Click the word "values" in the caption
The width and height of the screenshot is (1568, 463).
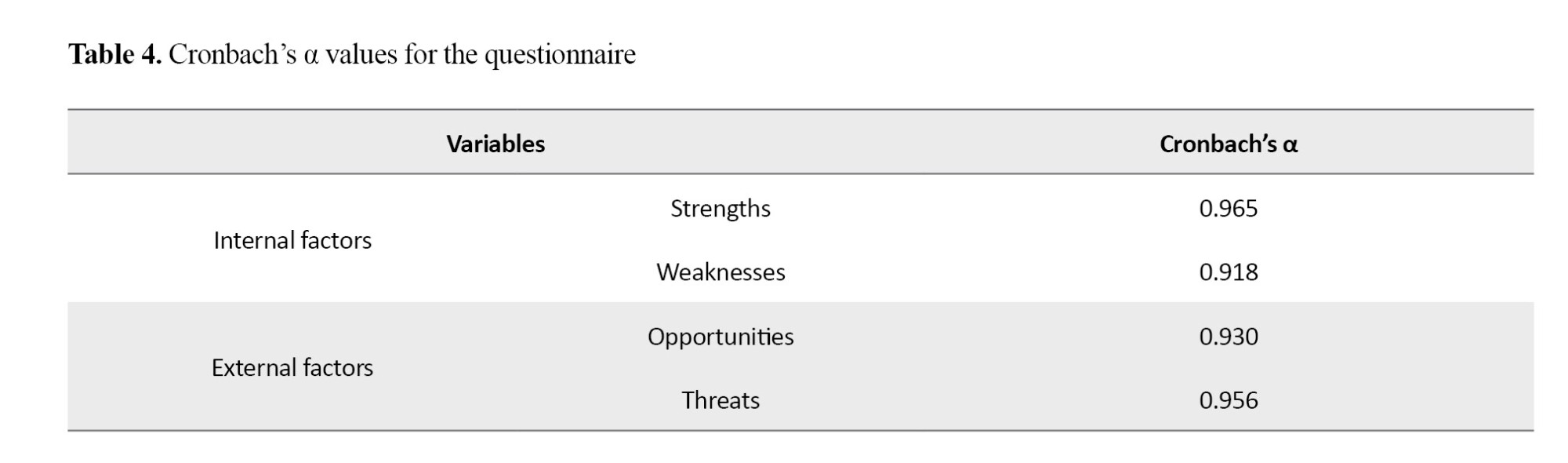click(x=361, y=55)
